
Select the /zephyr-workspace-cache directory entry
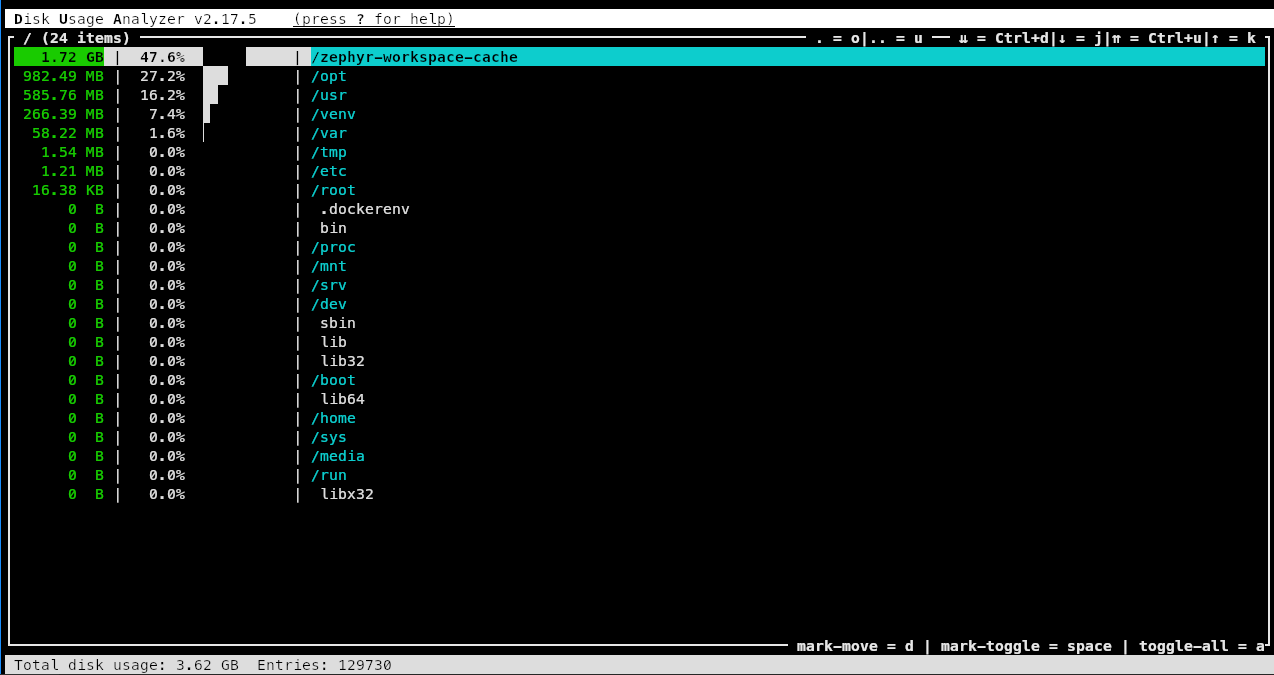point(414,57)
